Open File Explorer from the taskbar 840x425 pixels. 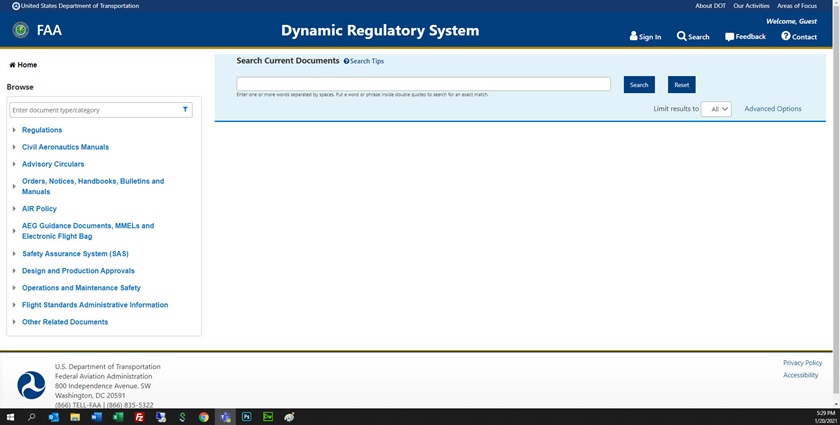point(75,417)
